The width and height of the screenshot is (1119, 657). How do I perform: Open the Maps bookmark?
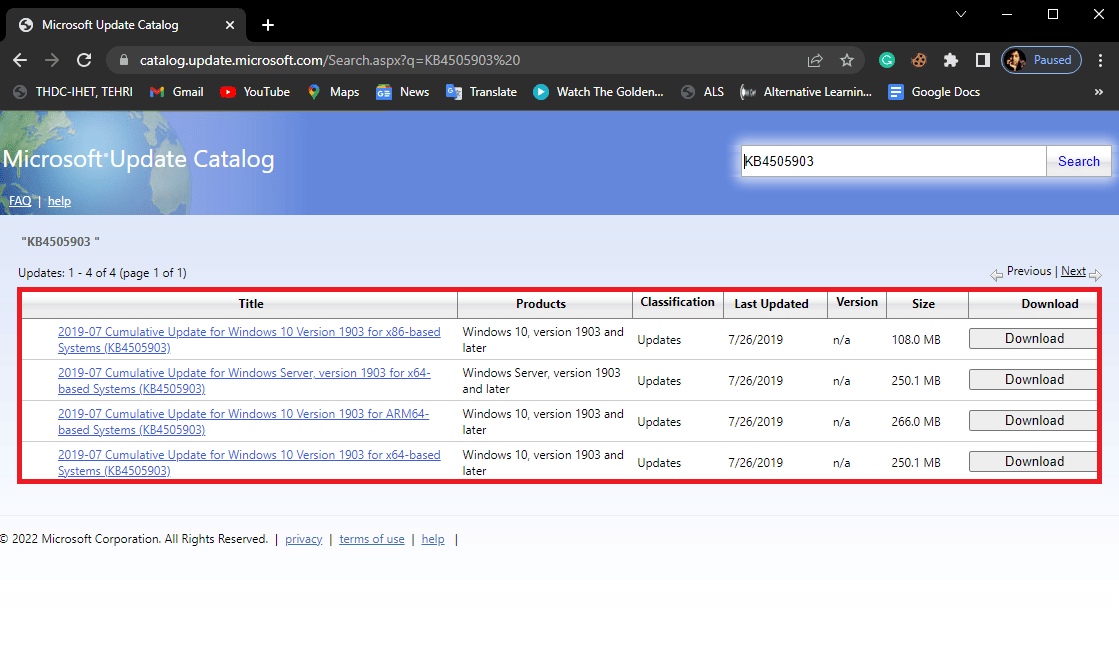[x=333, y=91]
